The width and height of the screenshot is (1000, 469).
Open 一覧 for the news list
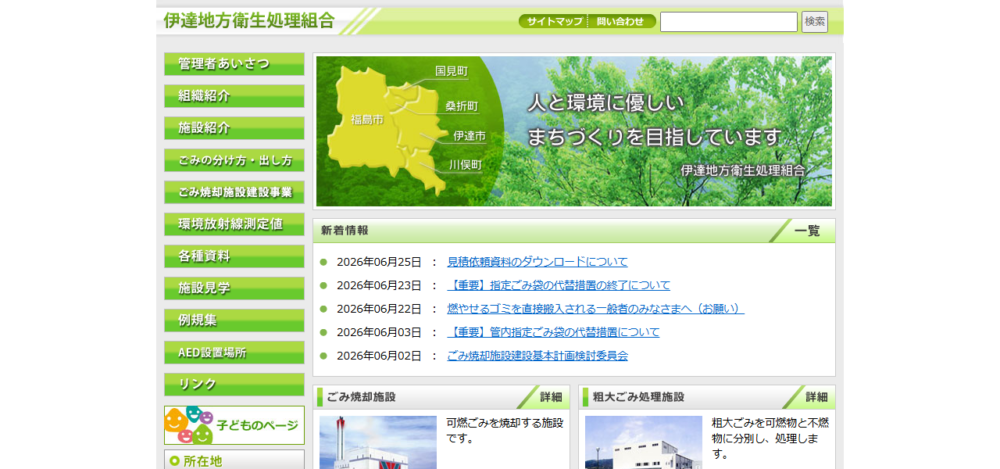click(x=805, y=231)
